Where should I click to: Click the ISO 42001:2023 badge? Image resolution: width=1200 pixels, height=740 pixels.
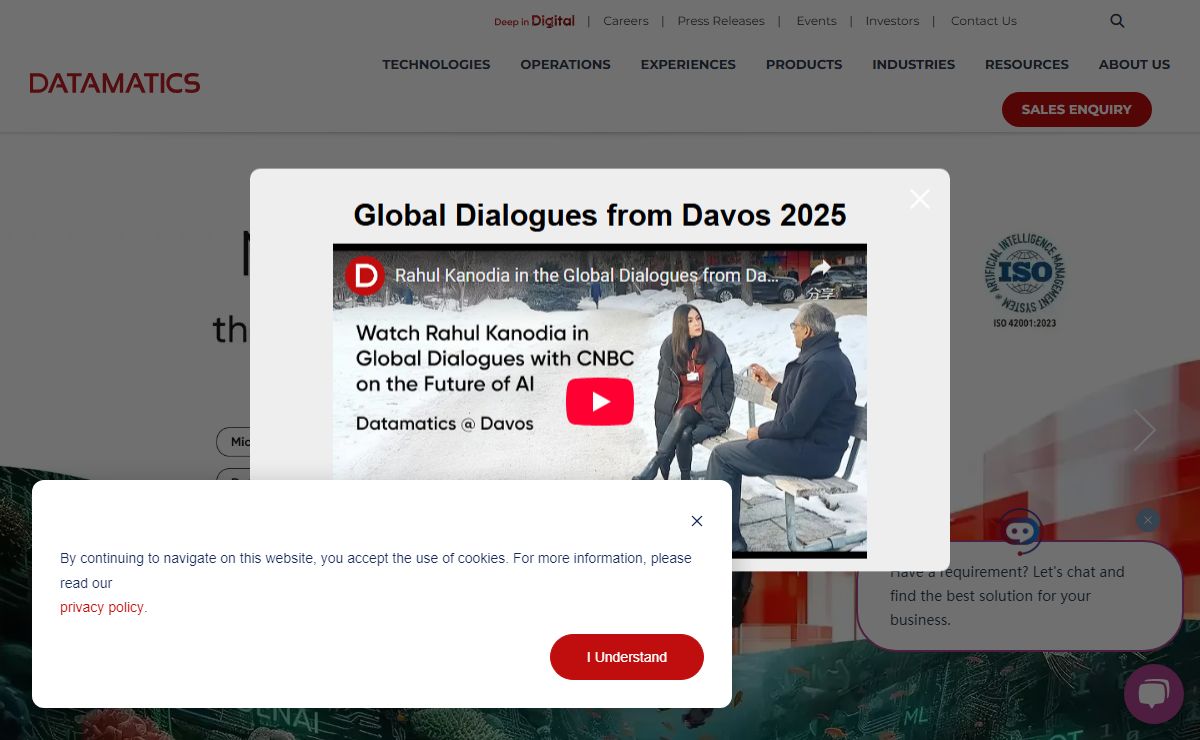click(1025, 279)
